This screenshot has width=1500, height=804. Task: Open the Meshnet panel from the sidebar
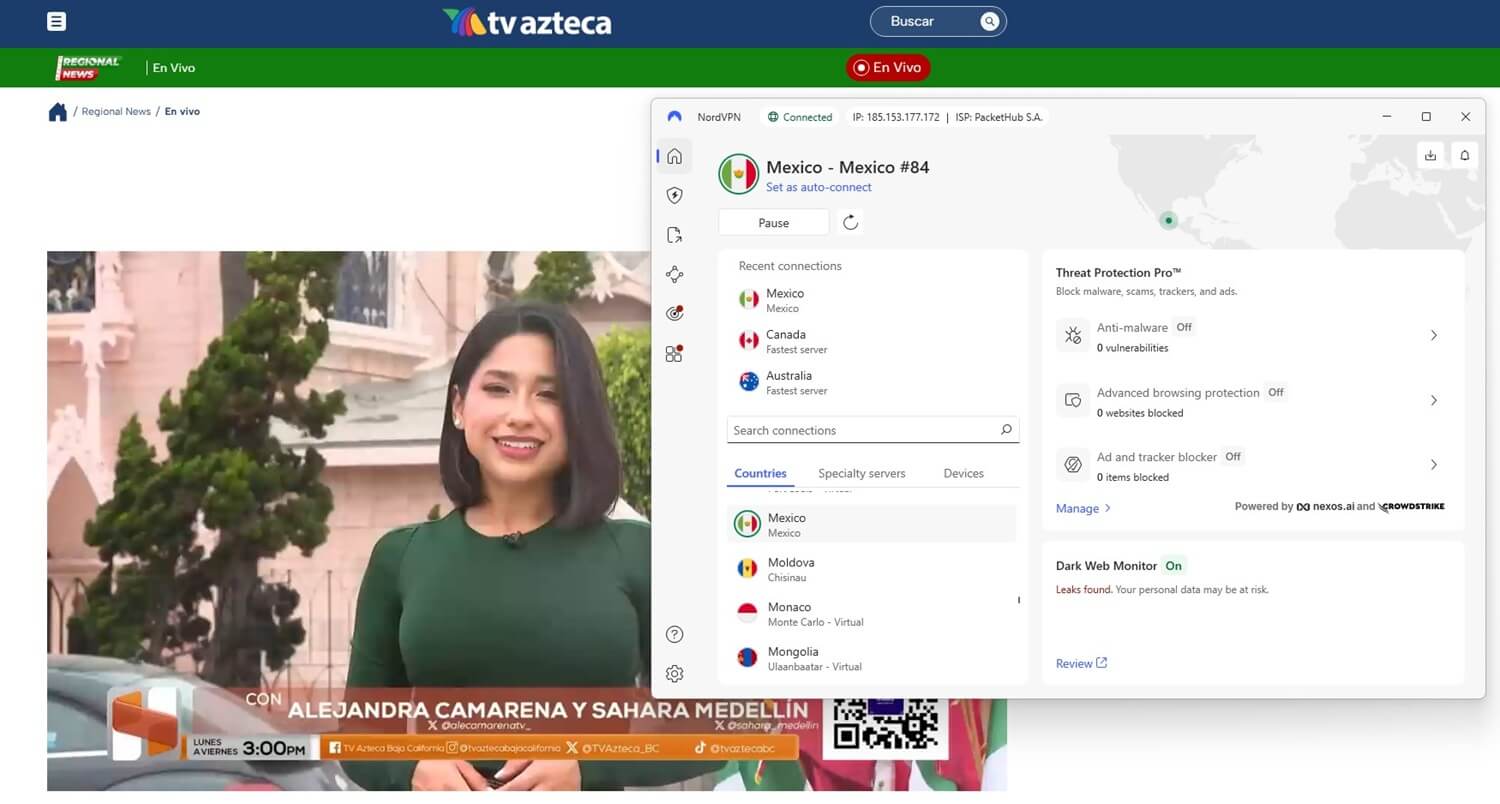pos(674,273)
